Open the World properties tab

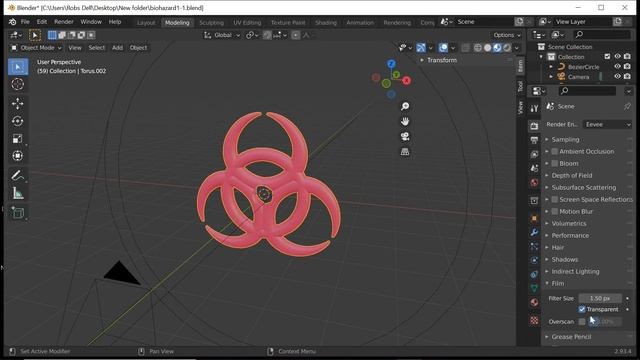[x=534, y=182]
